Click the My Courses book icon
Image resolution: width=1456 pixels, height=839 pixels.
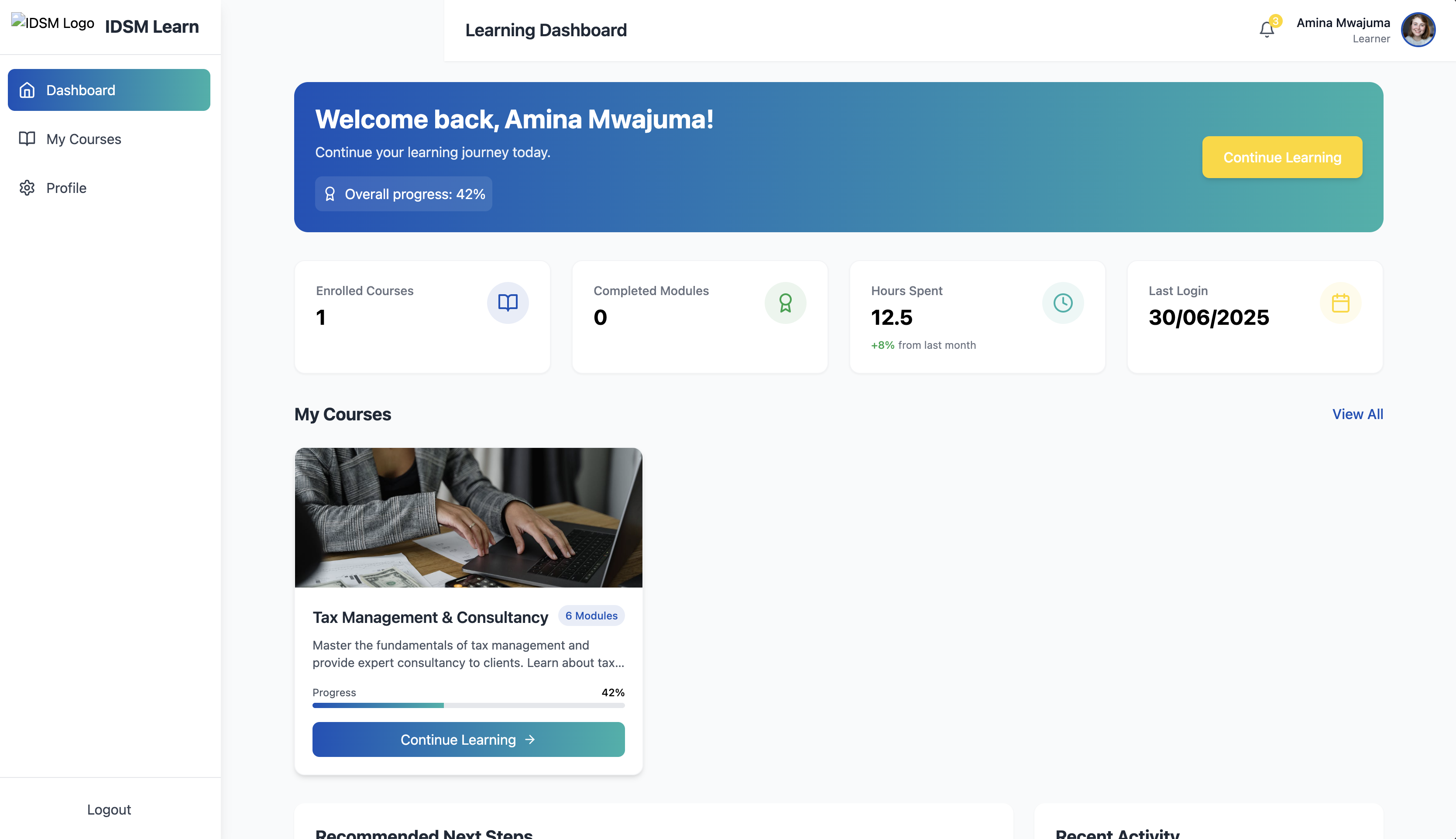(27, 139)
